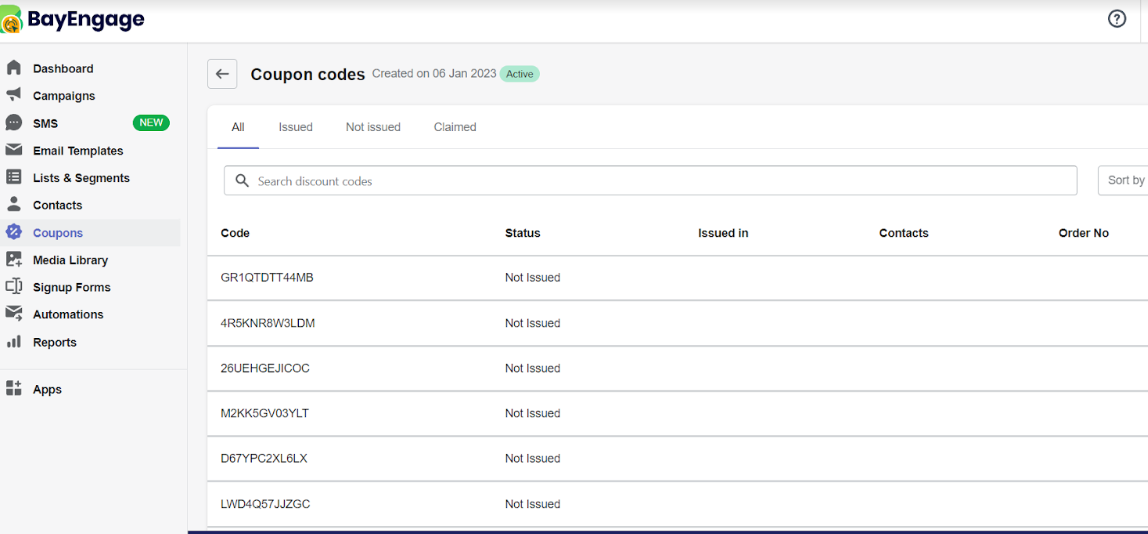This screenshot has height=534, width=1148.
Task: Open Apps in the sidebar
Action: pos(47,390)
